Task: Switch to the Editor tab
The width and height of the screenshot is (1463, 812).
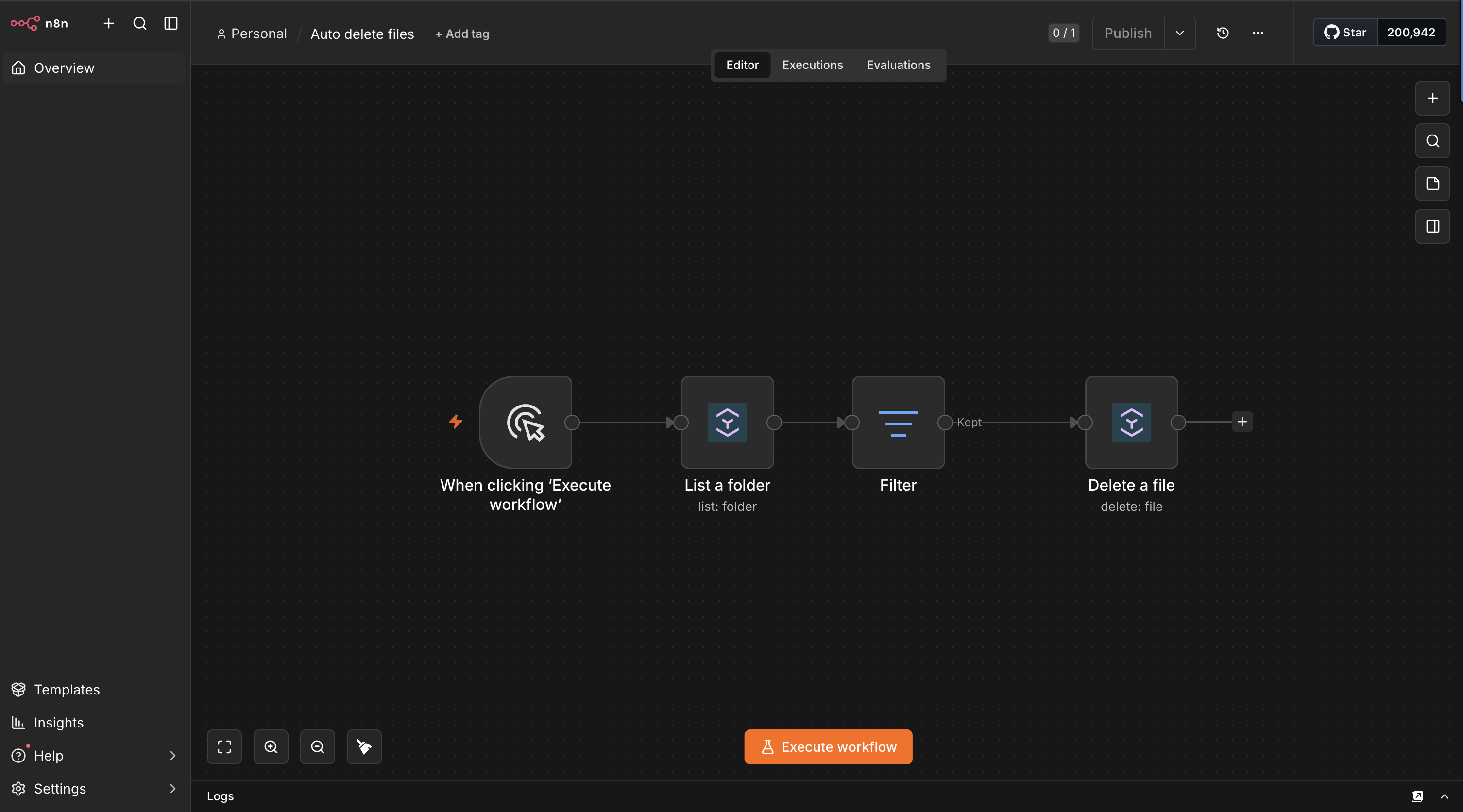Action: click(x=742, y=65)
